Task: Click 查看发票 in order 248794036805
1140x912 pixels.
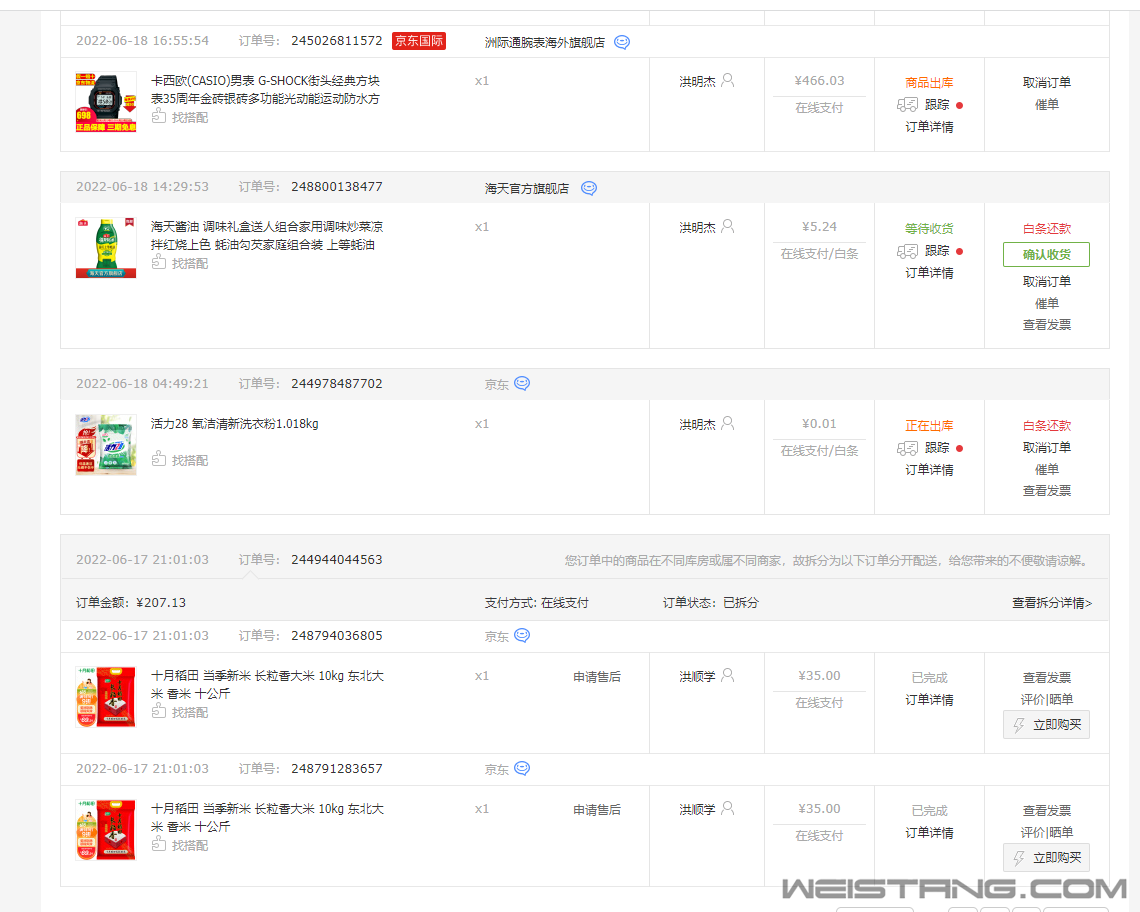Action: [1046, 677]
